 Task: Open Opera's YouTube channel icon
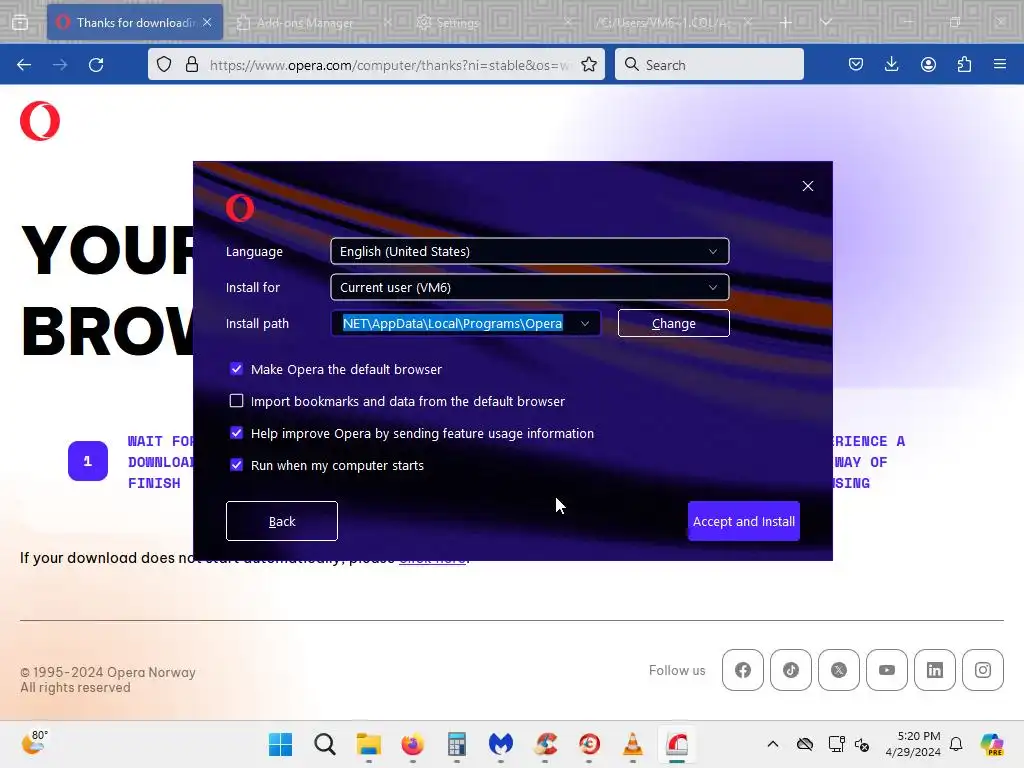pos(887,670)
